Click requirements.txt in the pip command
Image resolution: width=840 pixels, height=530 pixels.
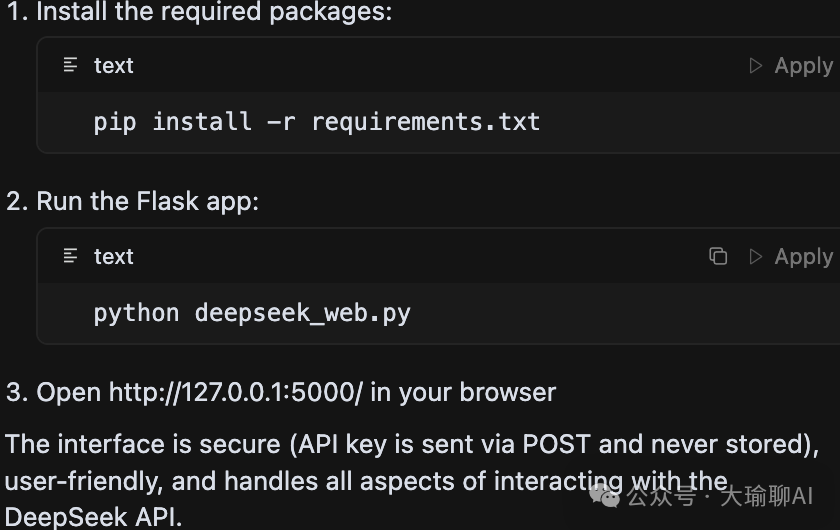[426, 122]
